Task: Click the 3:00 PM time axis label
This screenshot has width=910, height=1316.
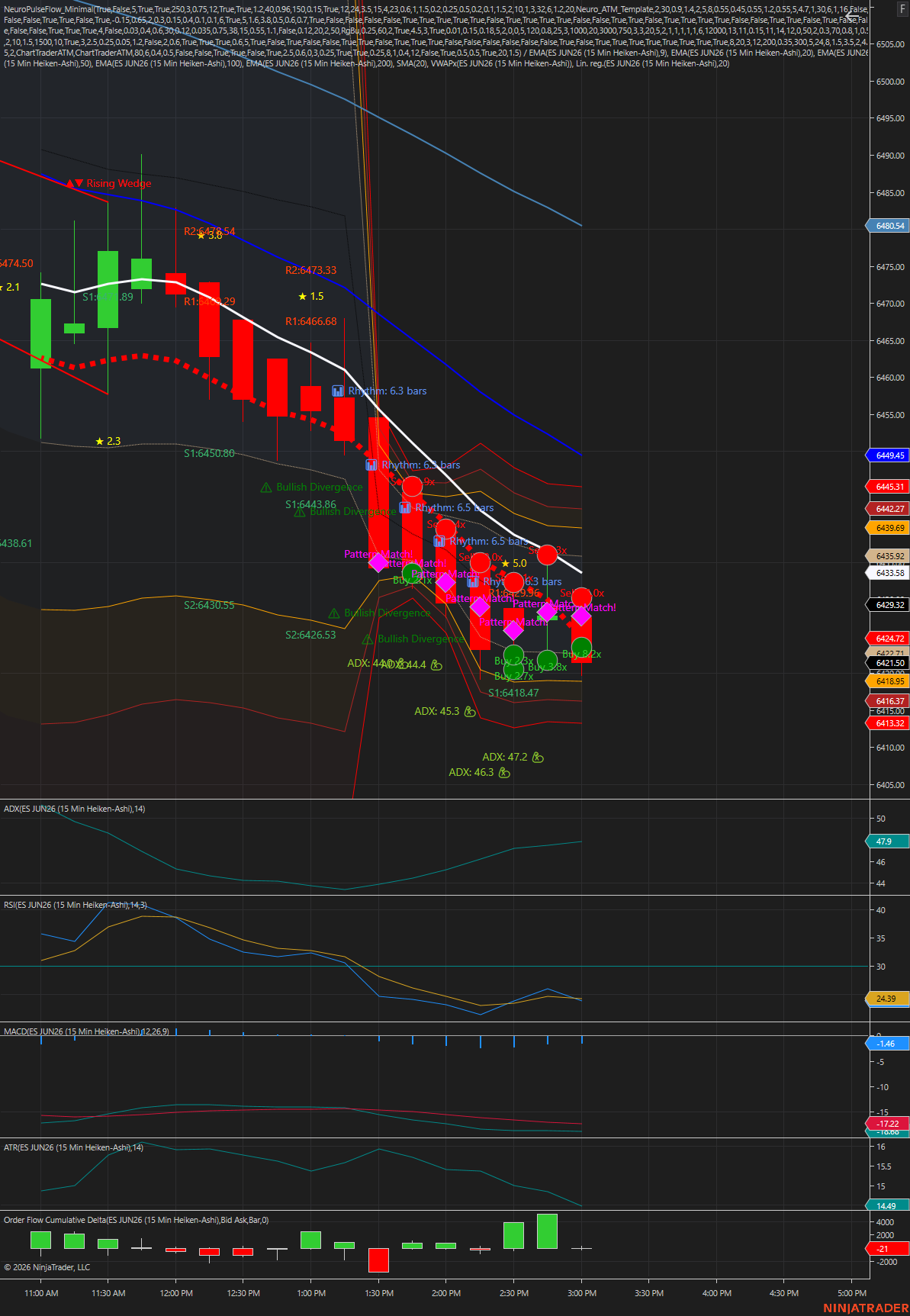Action: point(581,1293)
